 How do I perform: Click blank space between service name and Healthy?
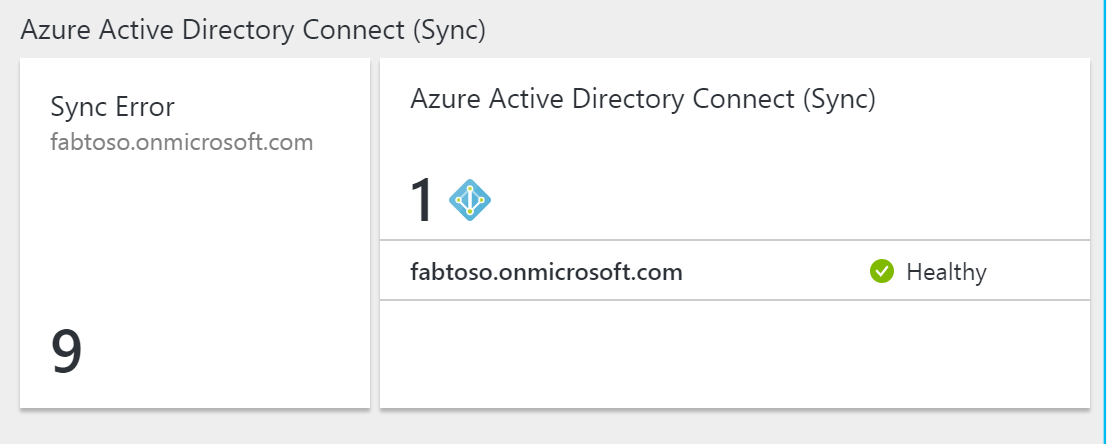(775, 271)
